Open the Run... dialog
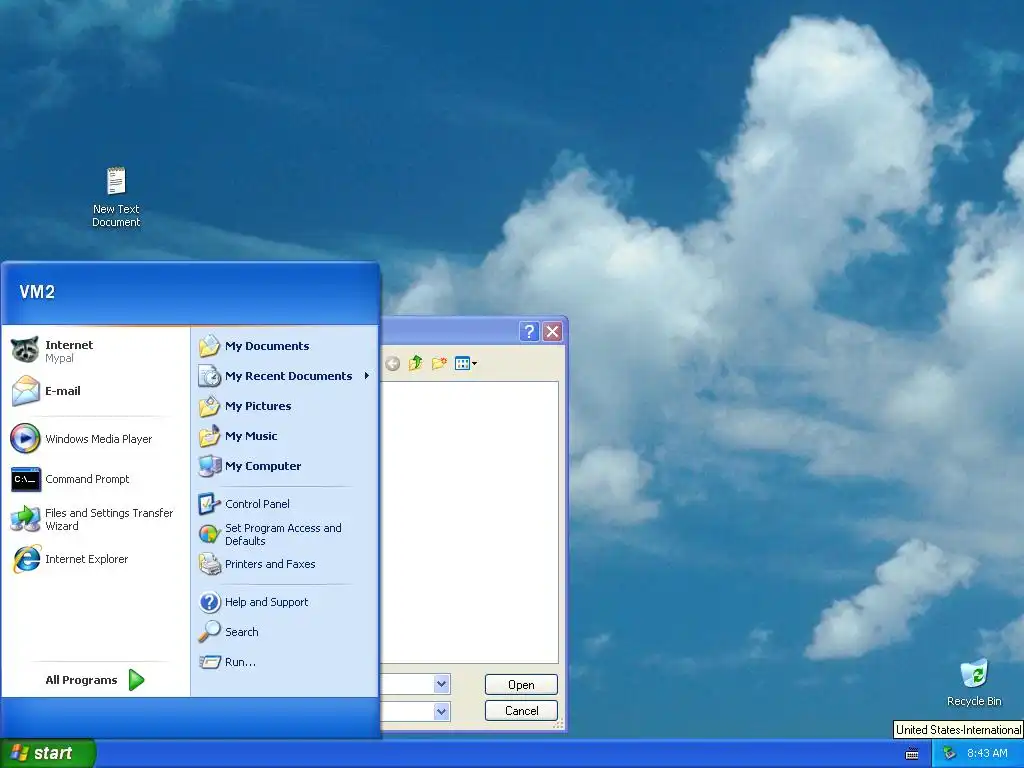This screenshot has width=1024, height=768. tap(284, 662)
